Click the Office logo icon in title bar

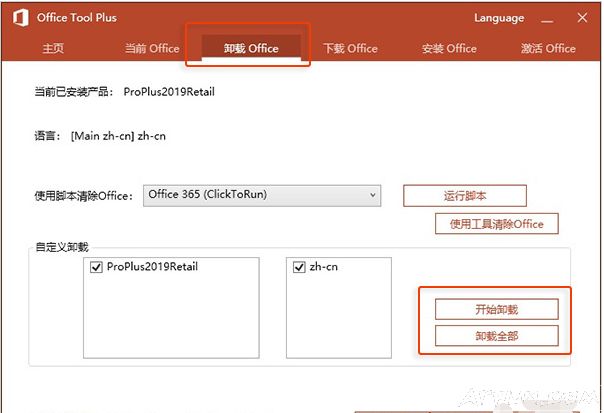[20, 18]
